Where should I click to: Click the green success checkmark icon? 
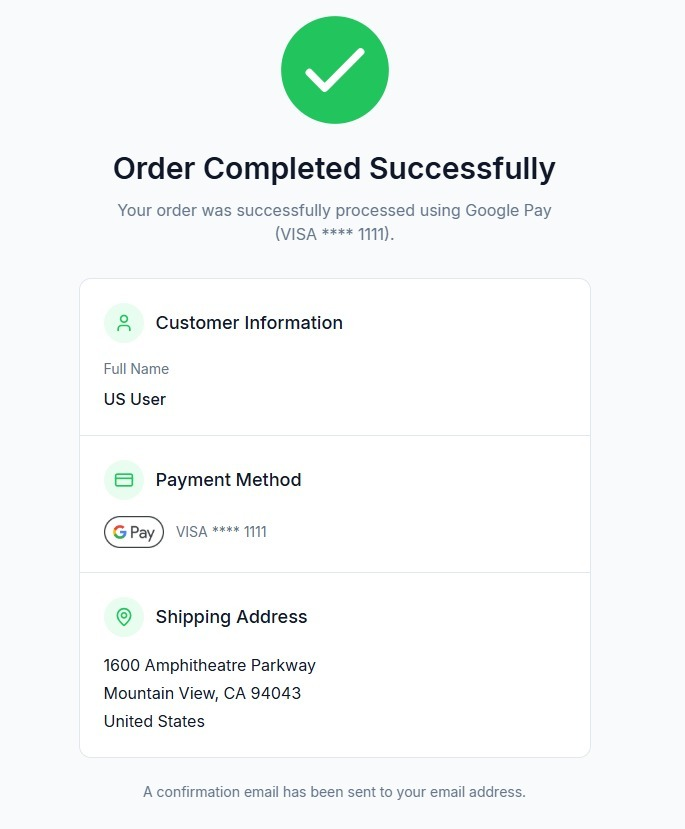tap(334, 70)
